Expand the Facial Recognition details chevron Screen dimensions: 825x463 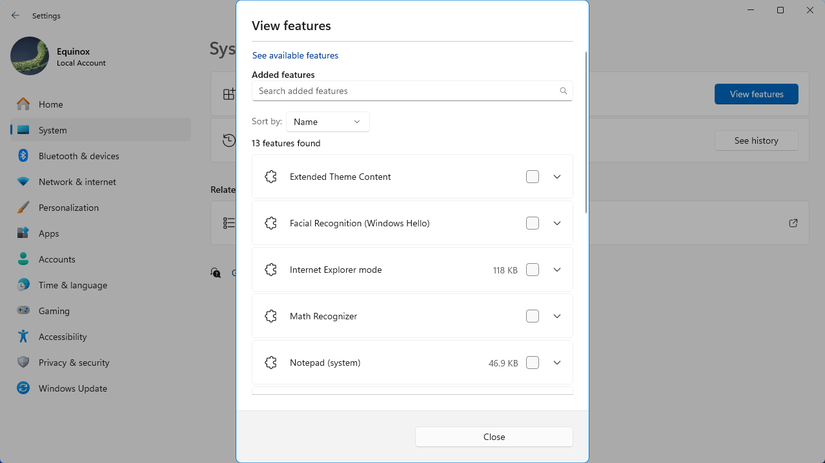pos(557,223)
